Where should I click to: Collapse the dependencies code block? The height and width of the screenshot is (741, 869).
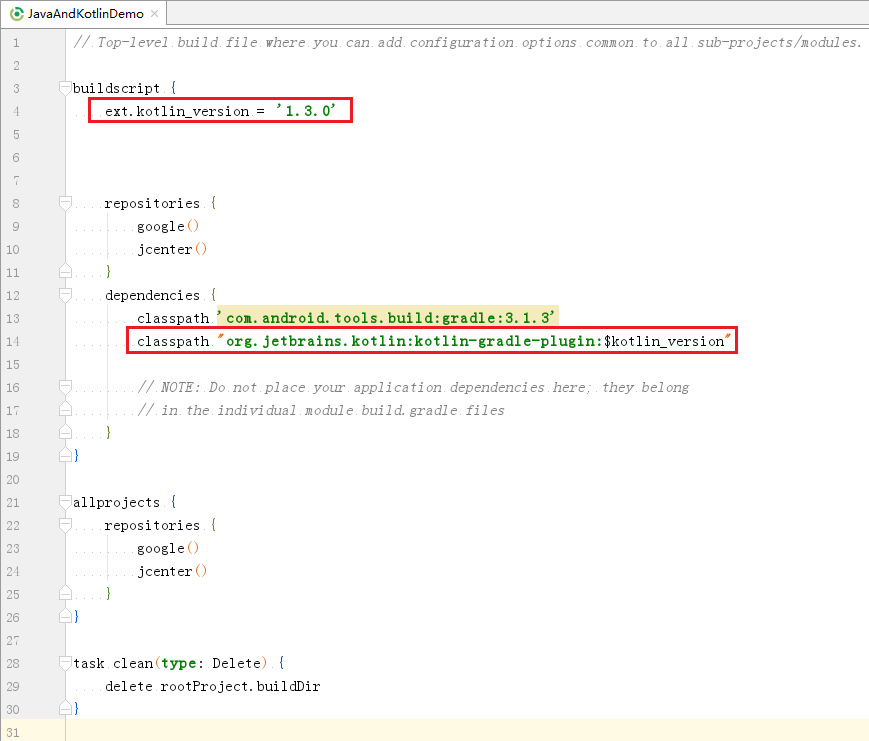coord(65,295)
